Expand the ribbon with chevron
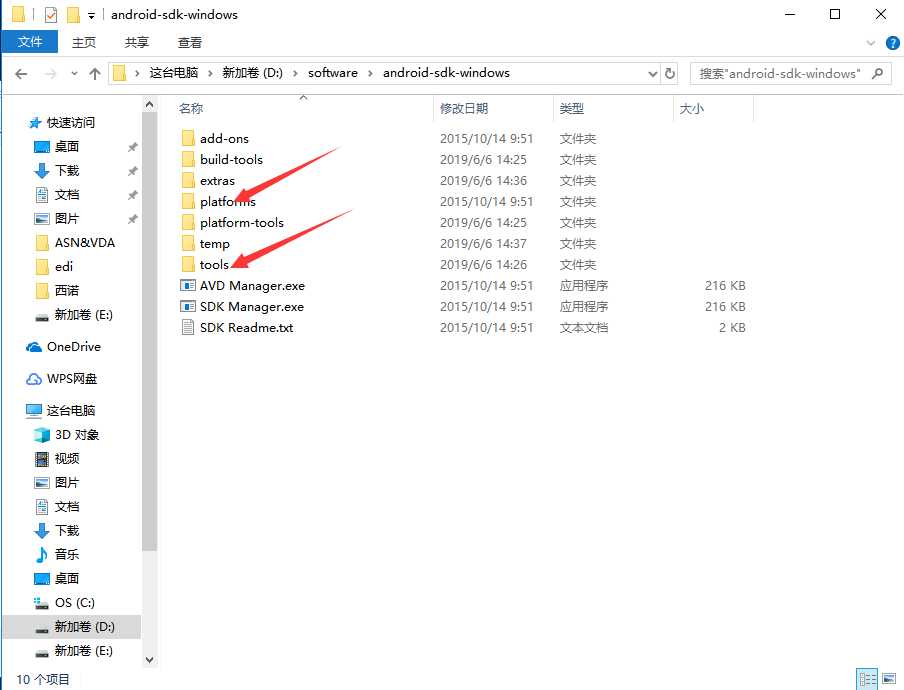Image resolution: width=904 pixels, height=690 pixels. click(871, 43)
